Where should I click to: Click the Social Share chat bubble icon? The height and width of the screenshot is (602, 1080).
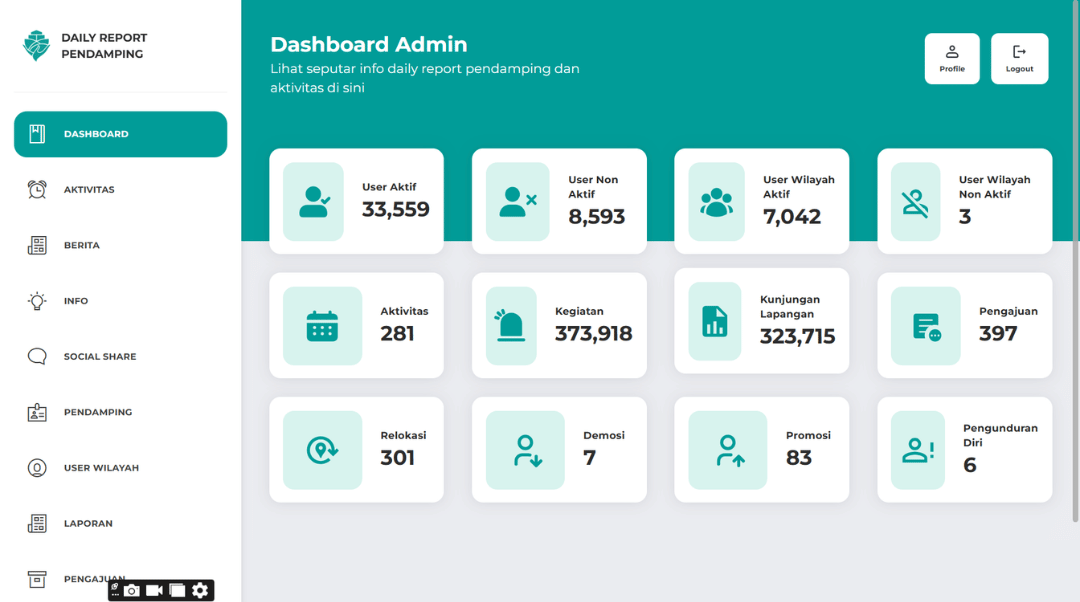click(36, 356)
